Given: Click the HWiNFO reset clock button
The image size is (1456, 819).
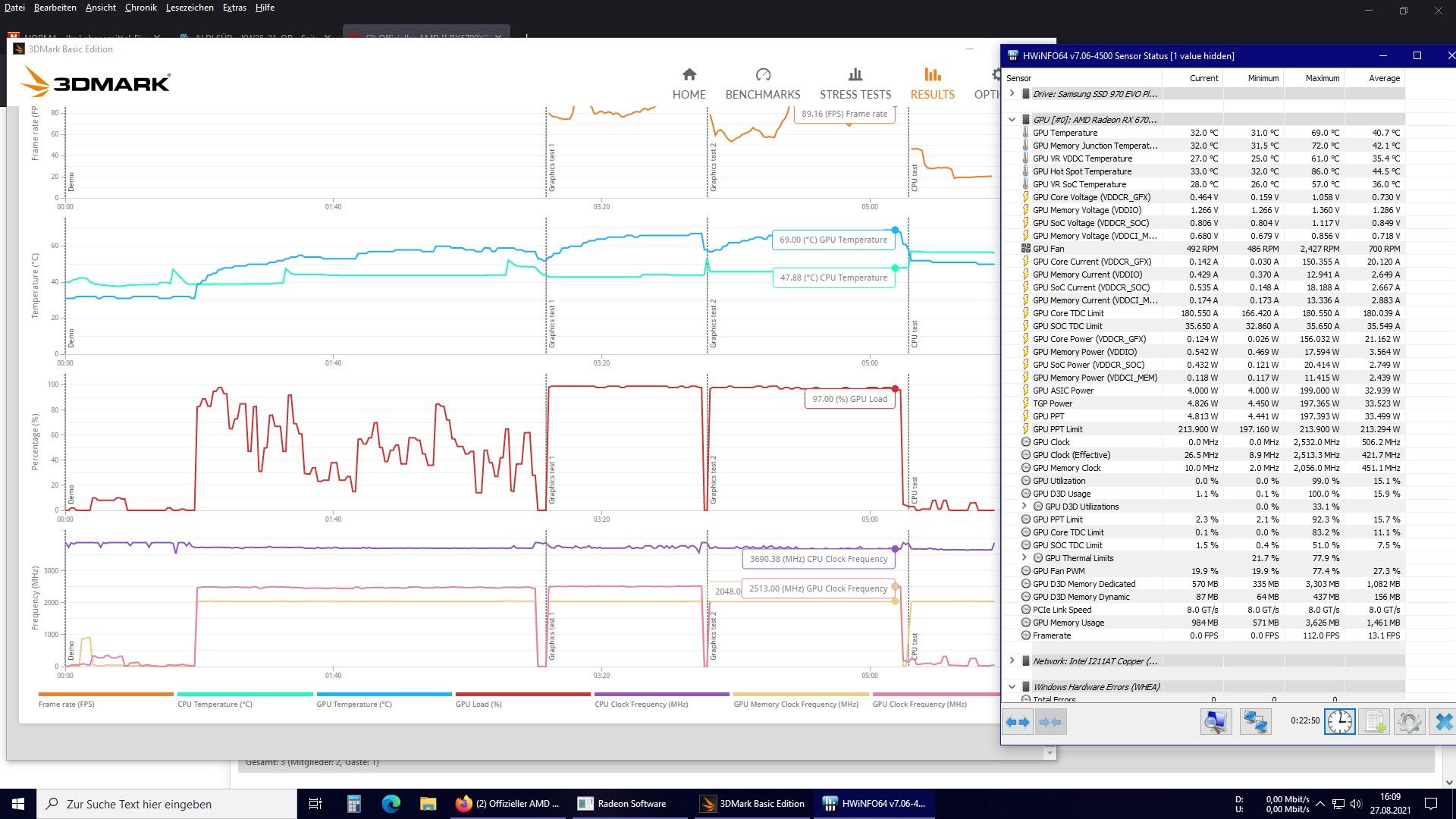Looking at the screenshot, I should click(1339, 722).
